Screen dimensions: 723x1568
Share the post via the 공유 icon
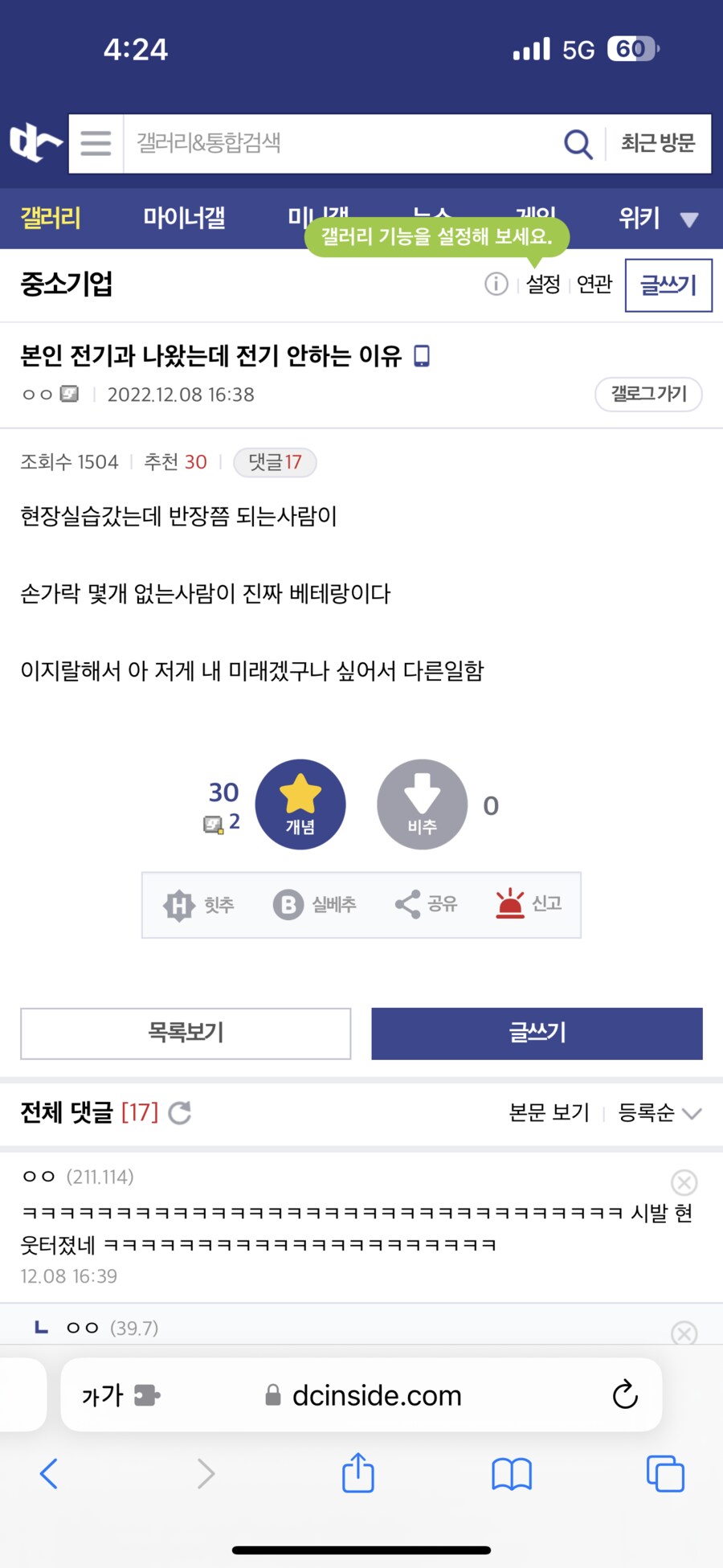(x=406, y=903)
